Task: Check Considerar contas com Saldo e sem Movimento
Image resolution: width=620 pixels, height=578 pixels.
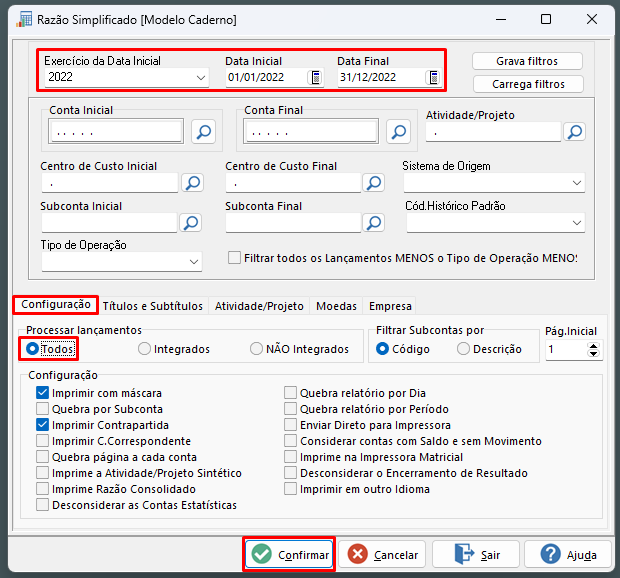Action: [290, 440]
